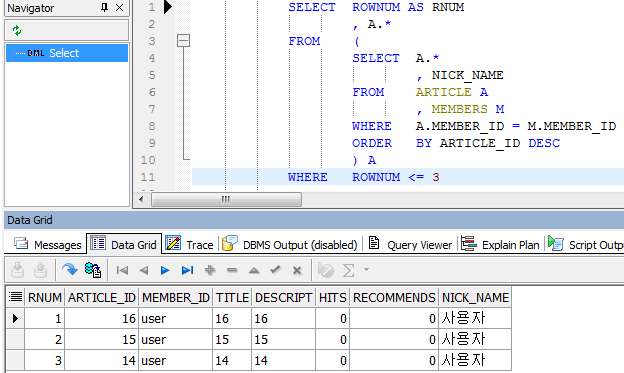Click the delete record minus icon
The height and width of the screenshot is (373, 624).
click(232, 271)
